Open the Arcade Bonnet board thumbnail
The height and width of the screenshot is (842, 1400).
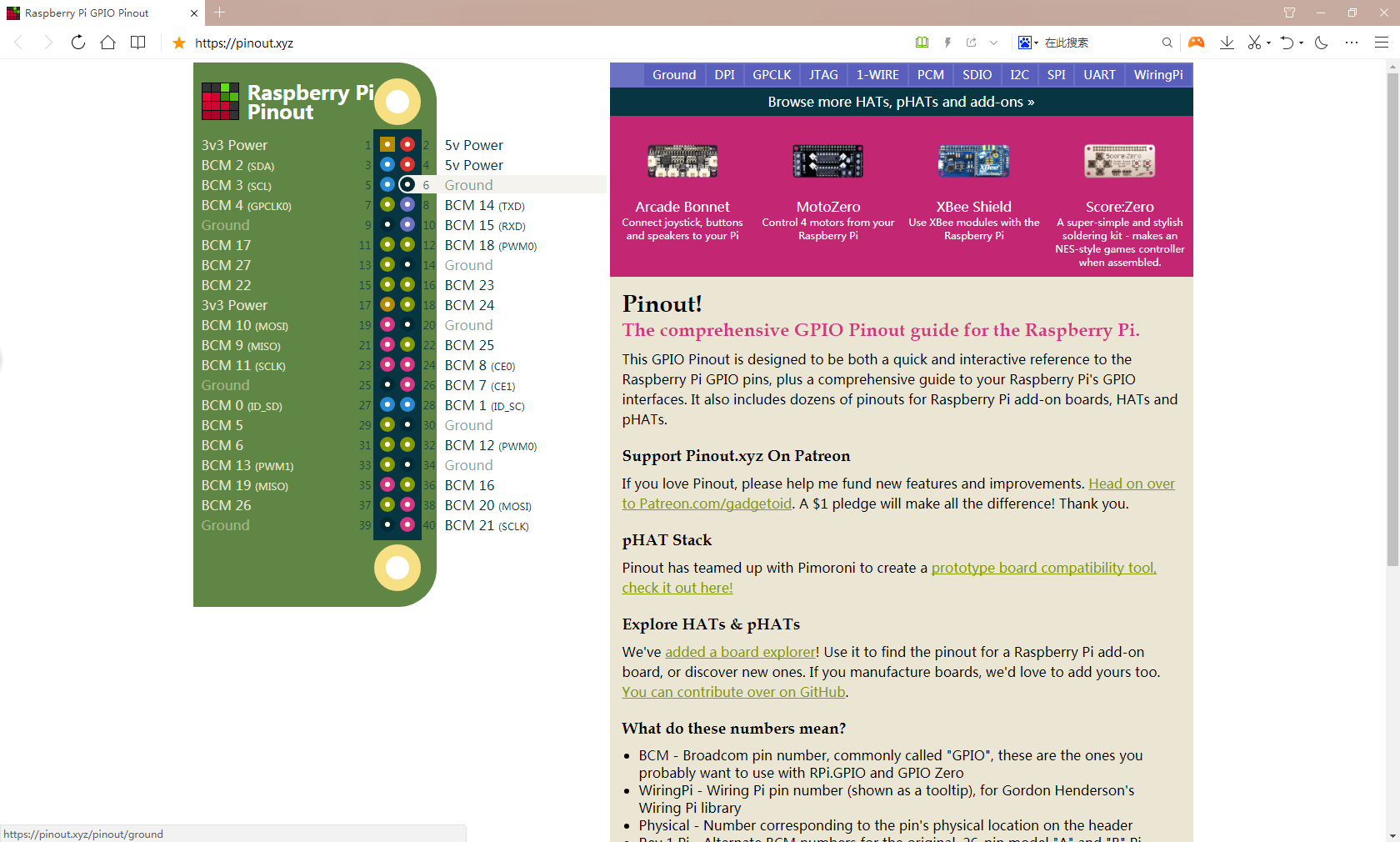click(682, 161)
